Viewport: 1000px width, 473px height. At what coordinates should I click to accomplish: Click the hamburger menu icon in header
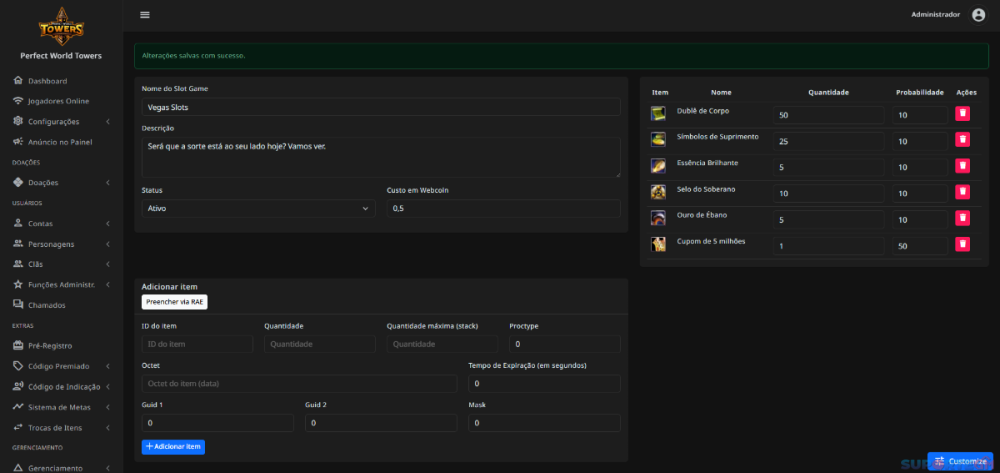pyautogui.click(x=145, y=15)
